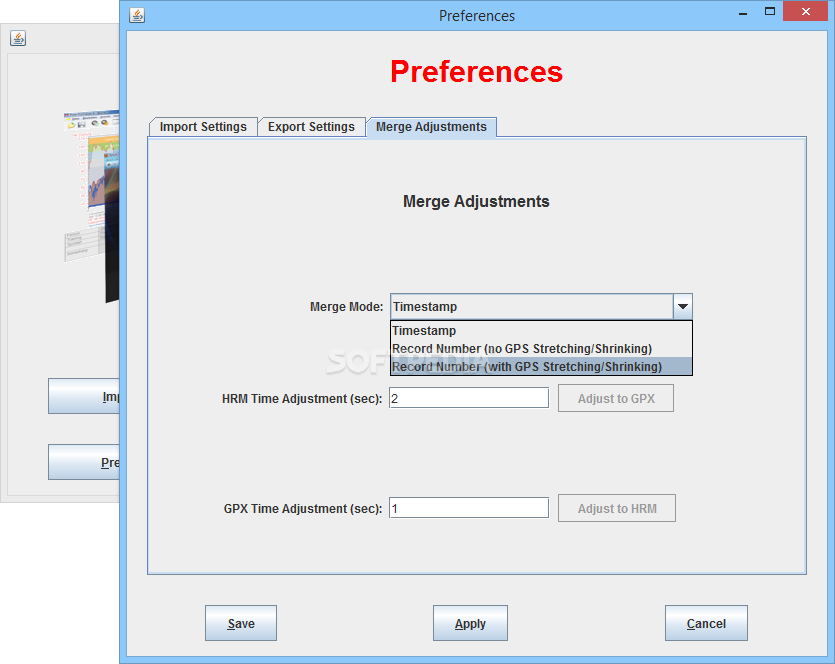Choose Timestamp from the dropdown list
Screen dimensions: 835x664
541,331
